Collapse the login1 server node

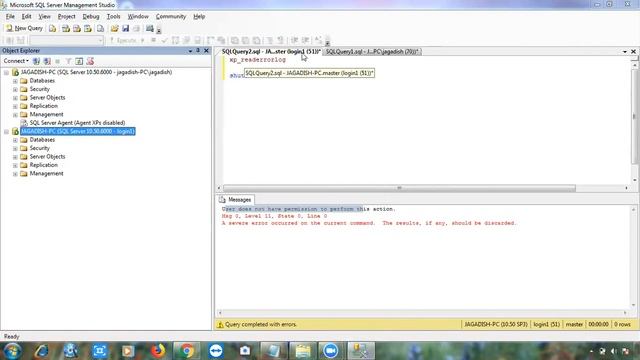click(7, 132)
